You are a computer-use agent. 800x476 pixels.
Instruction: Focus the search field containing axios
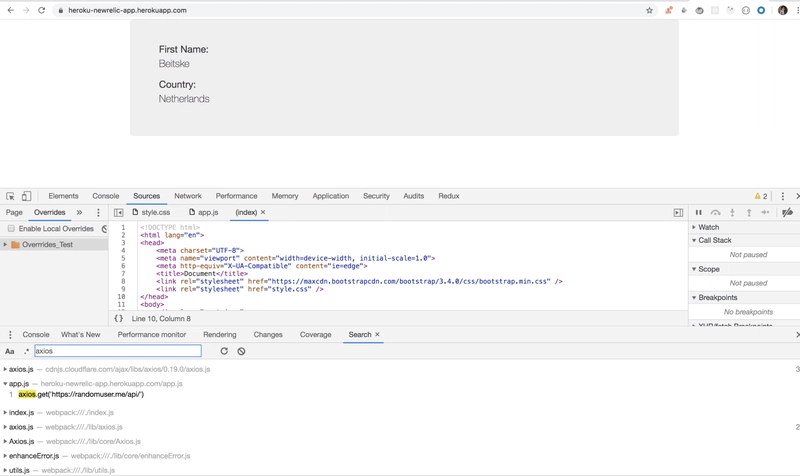click(118, 351)
